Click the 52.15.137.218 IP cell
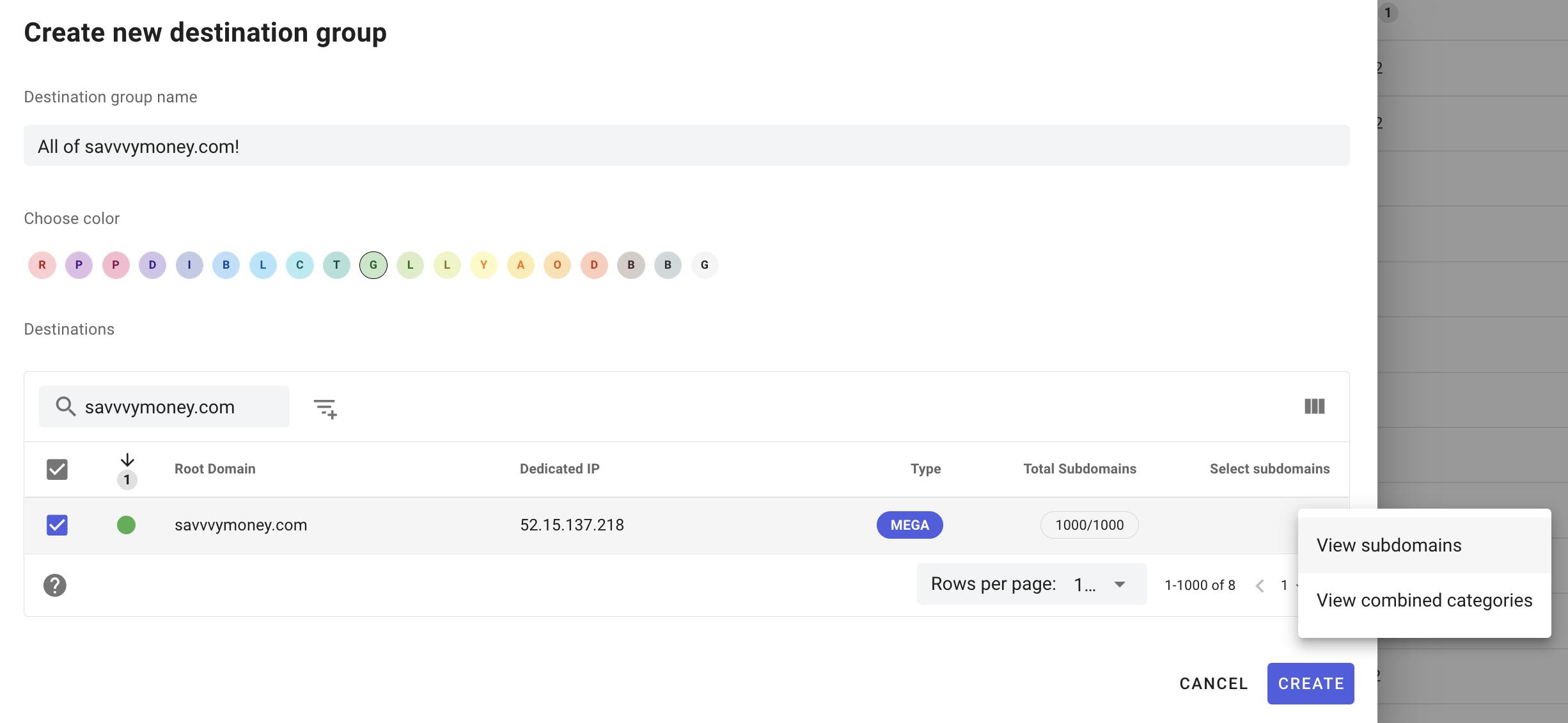Screen dimensions: 1568x723 [572, 525]
